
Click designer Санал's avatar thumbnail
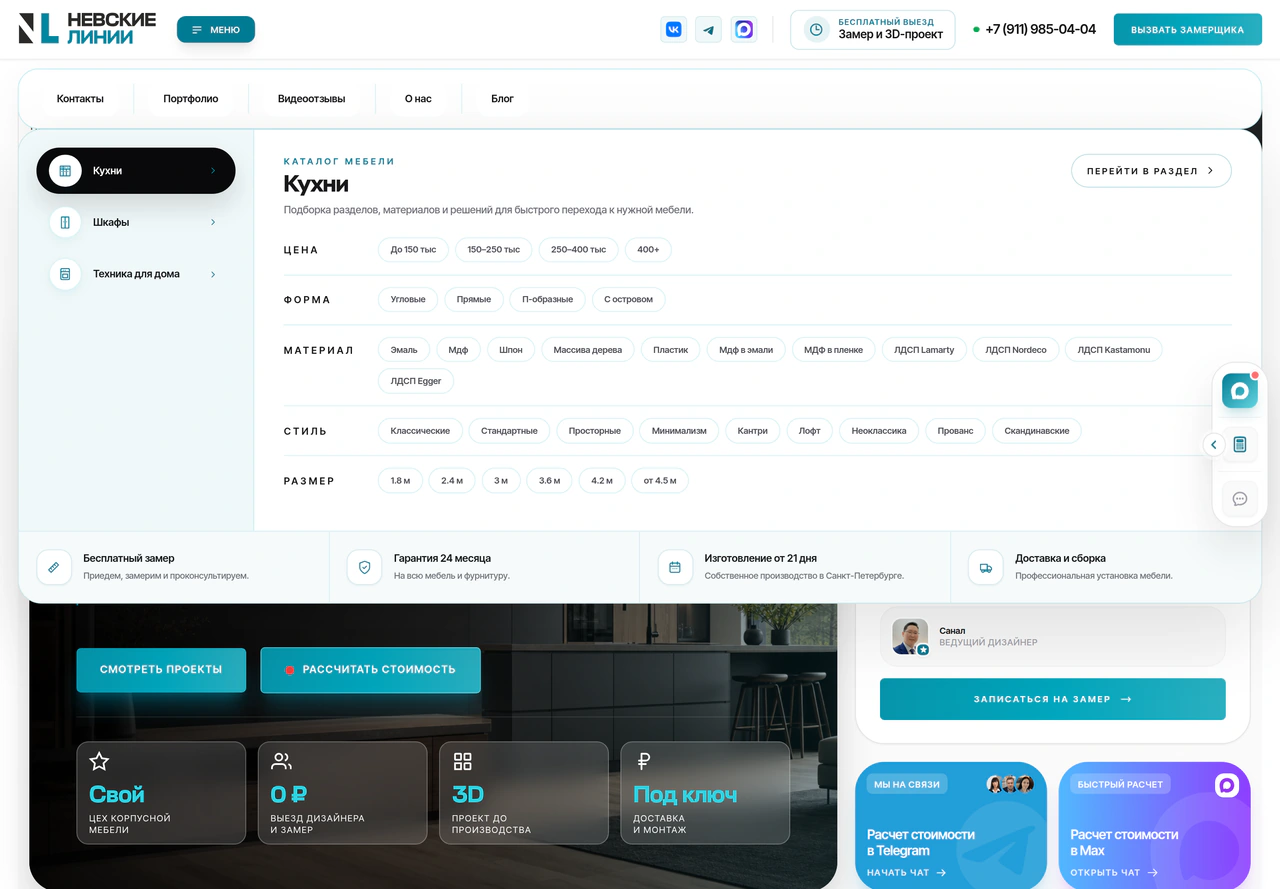click(910, 636)
